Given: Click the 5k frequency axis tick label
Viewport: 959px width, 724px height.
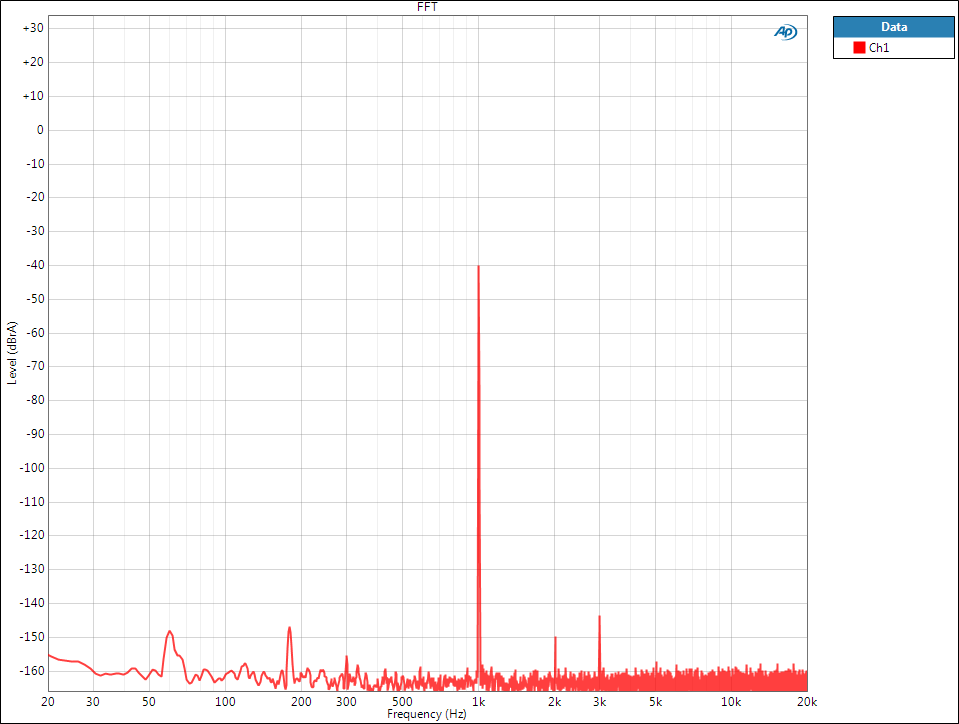Looking at the screenshot, I should [x=656, y=701].
